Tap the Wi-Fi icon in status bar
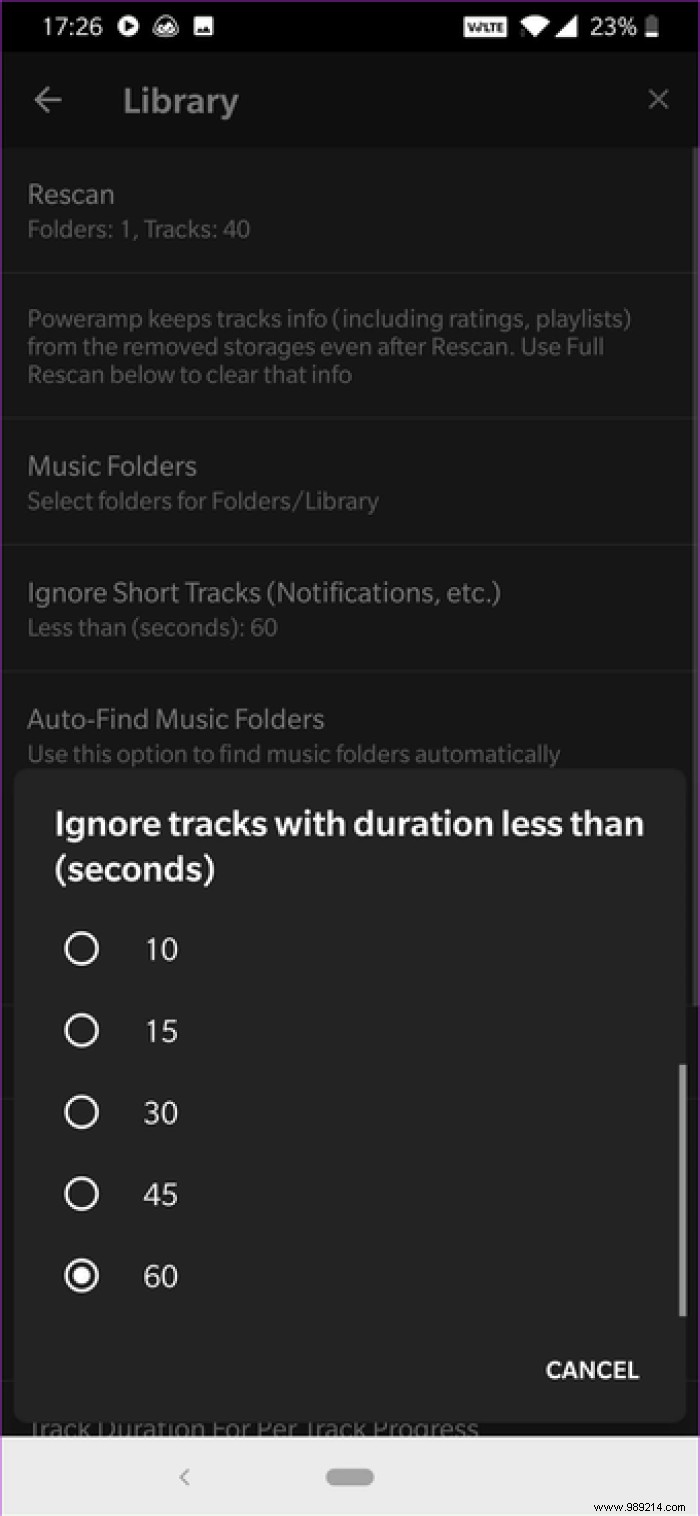Viewport: 700px width, 1516px height. point(535,27)
